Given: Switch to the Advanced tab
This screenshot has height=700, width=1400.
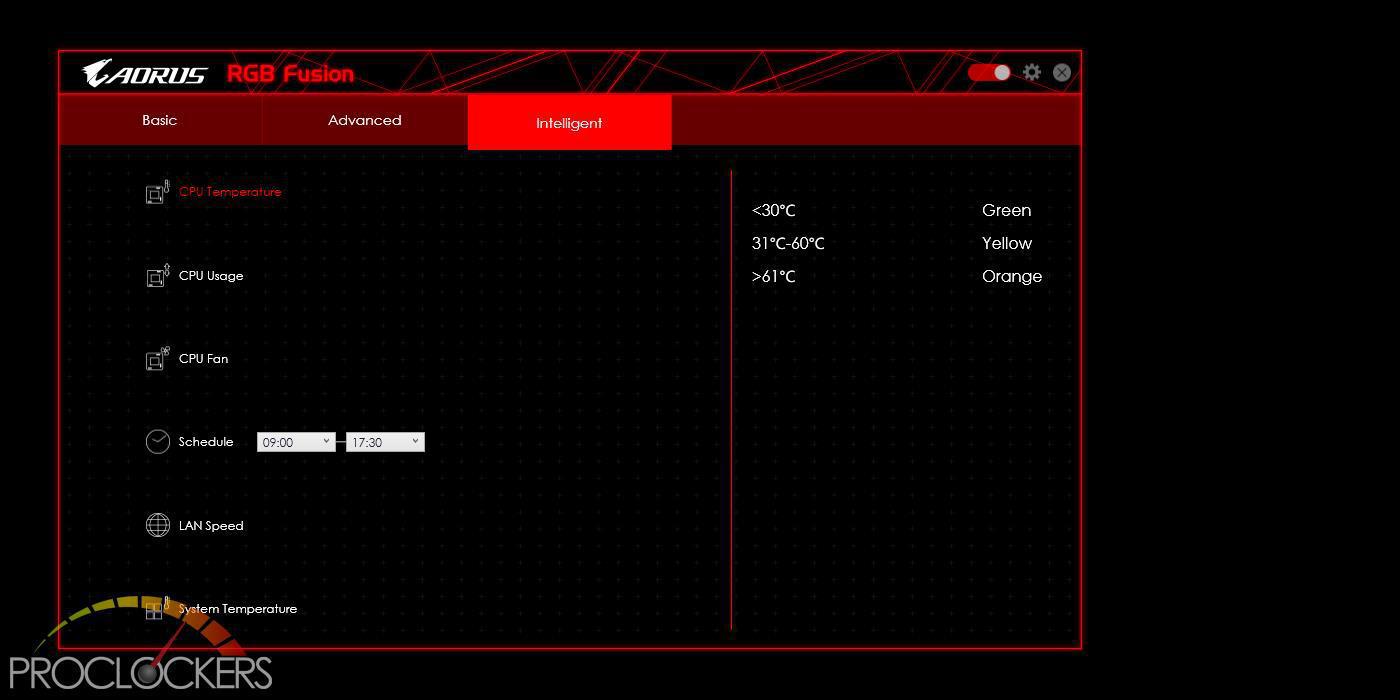Looking at the screenshot, I should pyautogui.click(x=365, y=120).
